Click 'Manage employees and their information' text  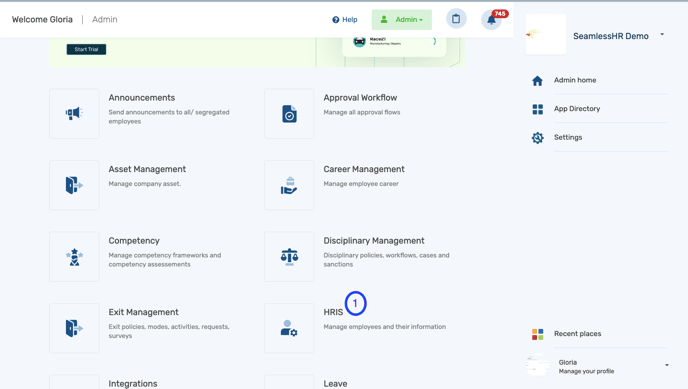pos(384,327)
